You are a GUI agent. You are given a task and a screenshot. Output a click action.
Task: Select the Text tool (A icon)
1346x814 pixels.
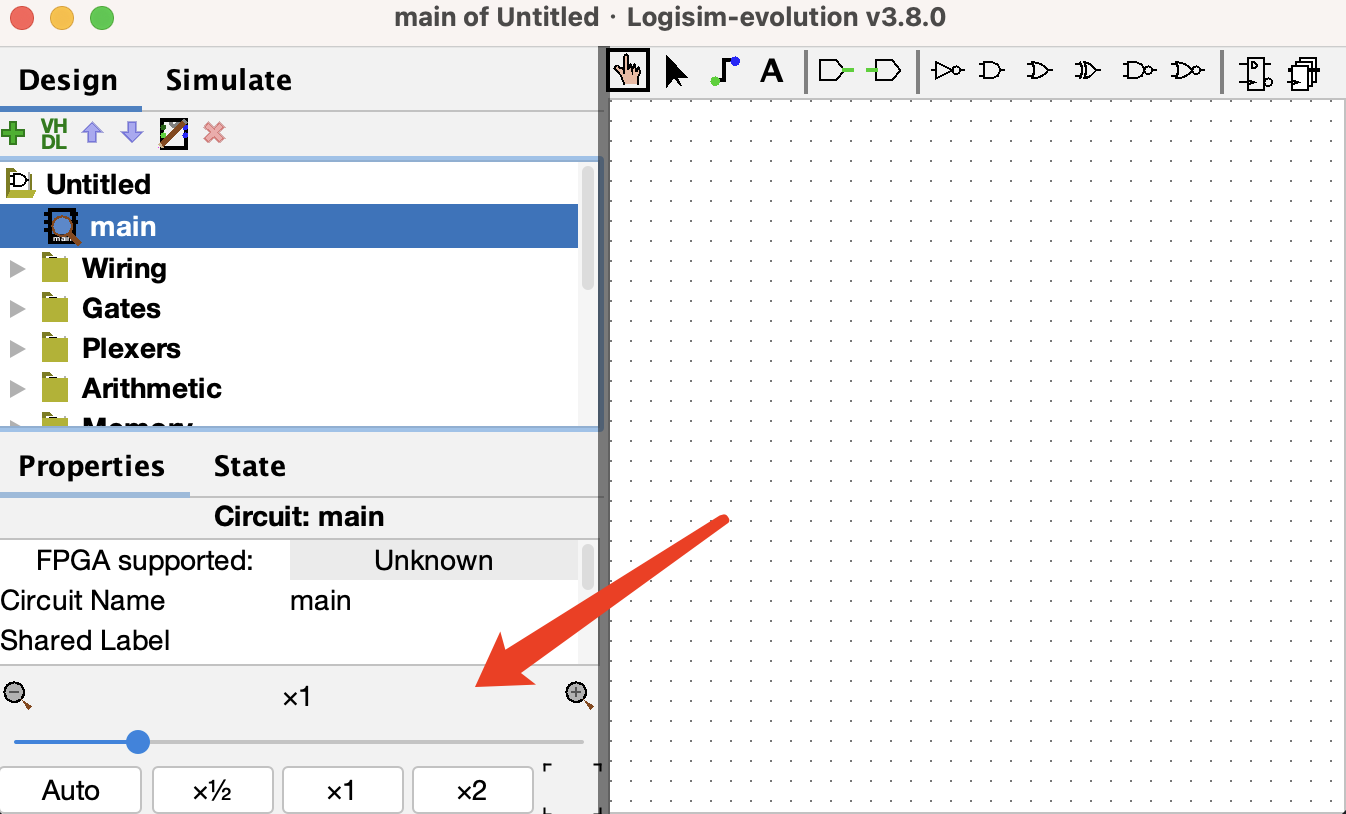pyautogui.click(x=771, y=71)
